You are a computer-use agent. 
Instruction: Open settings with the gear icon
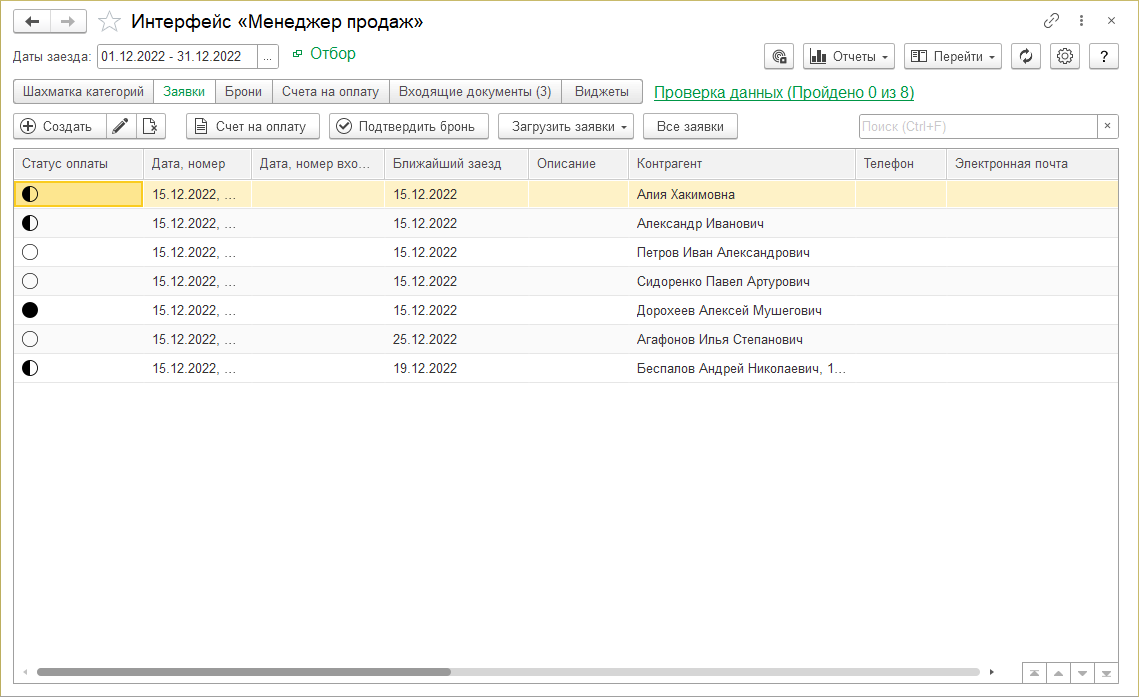pos(1065,57)
